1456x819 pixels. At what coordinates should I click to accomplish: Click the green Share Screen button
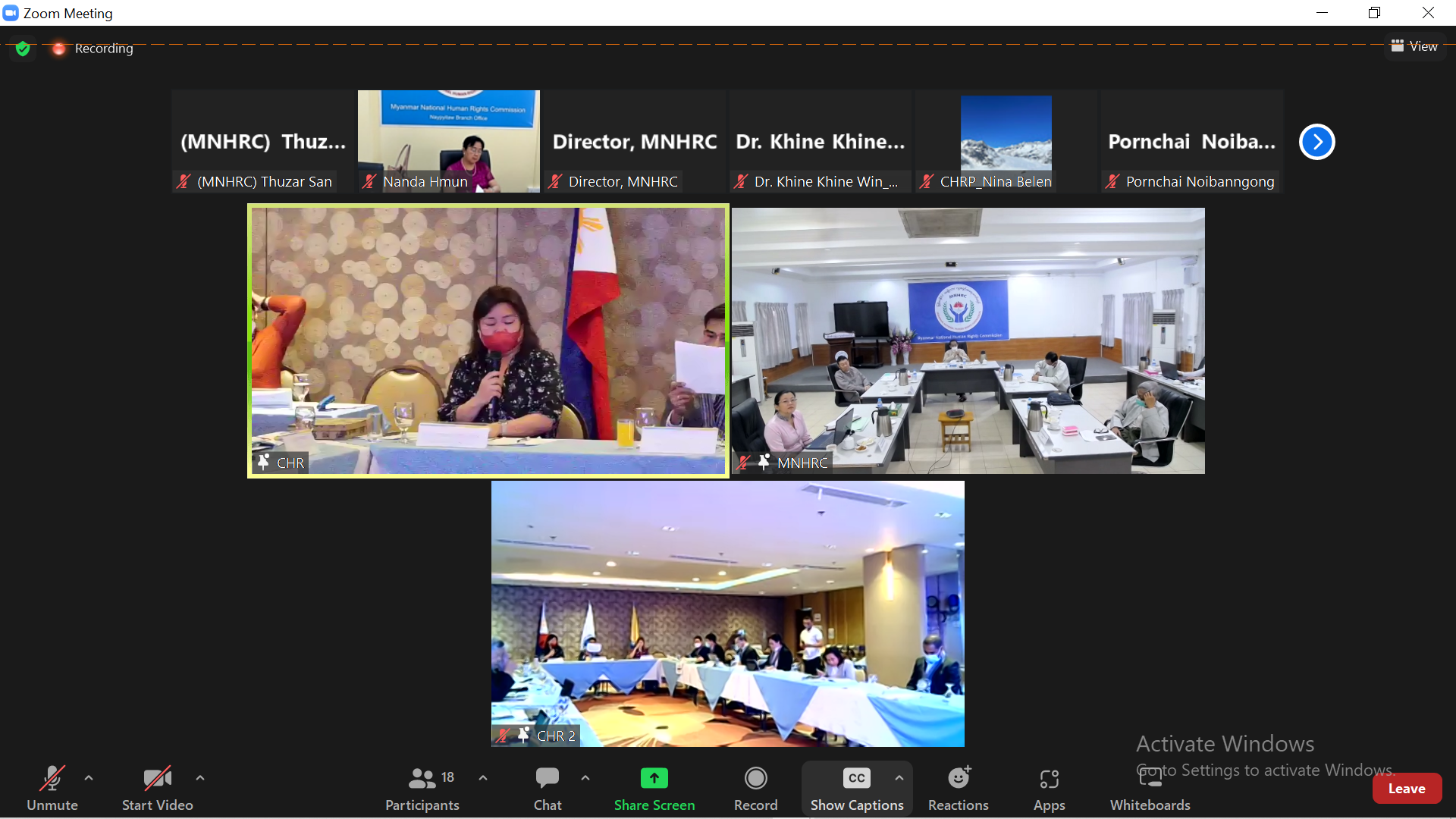(x=654, y=788)
